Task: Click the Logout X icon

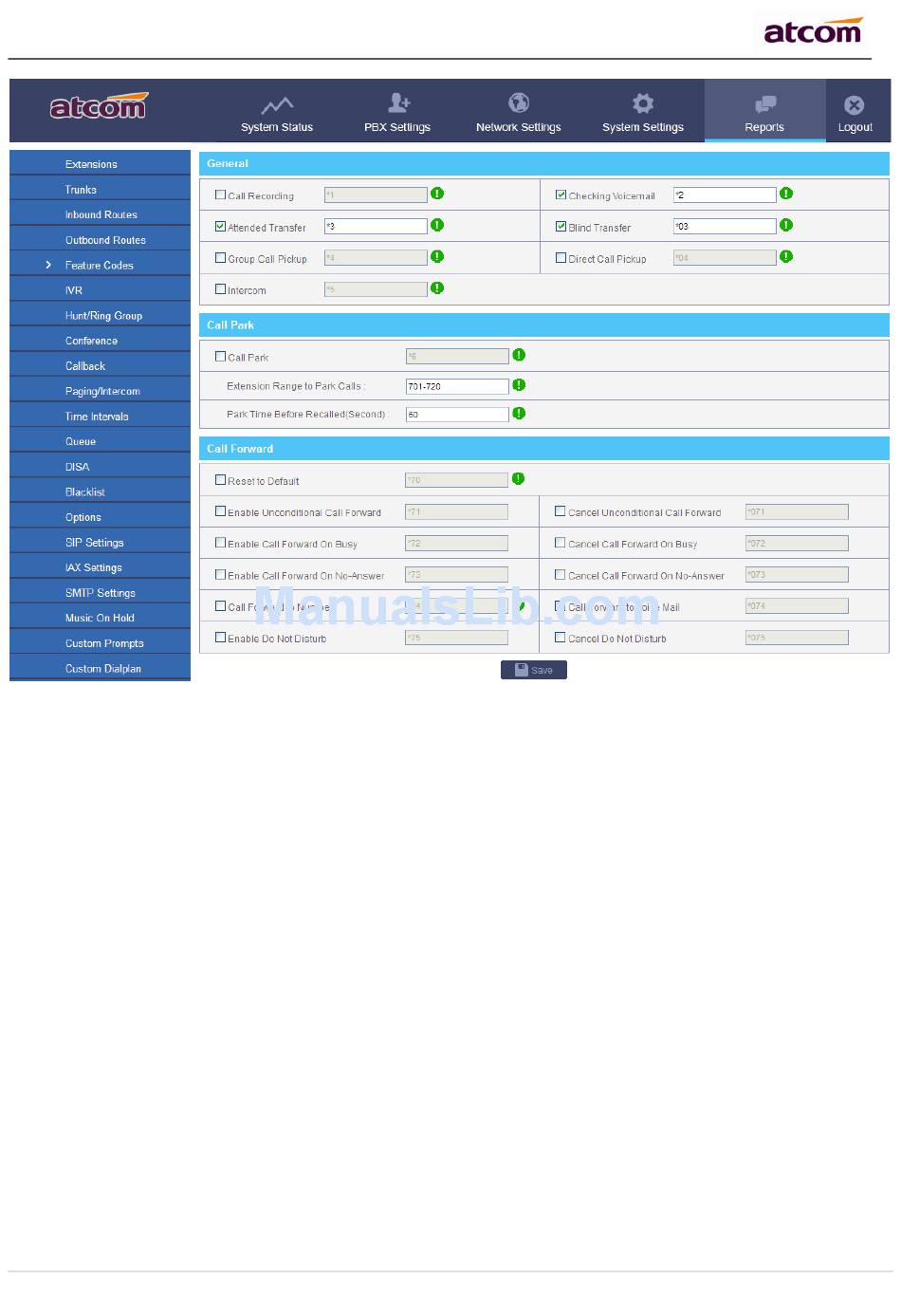Action: click(x=855, y=104)
